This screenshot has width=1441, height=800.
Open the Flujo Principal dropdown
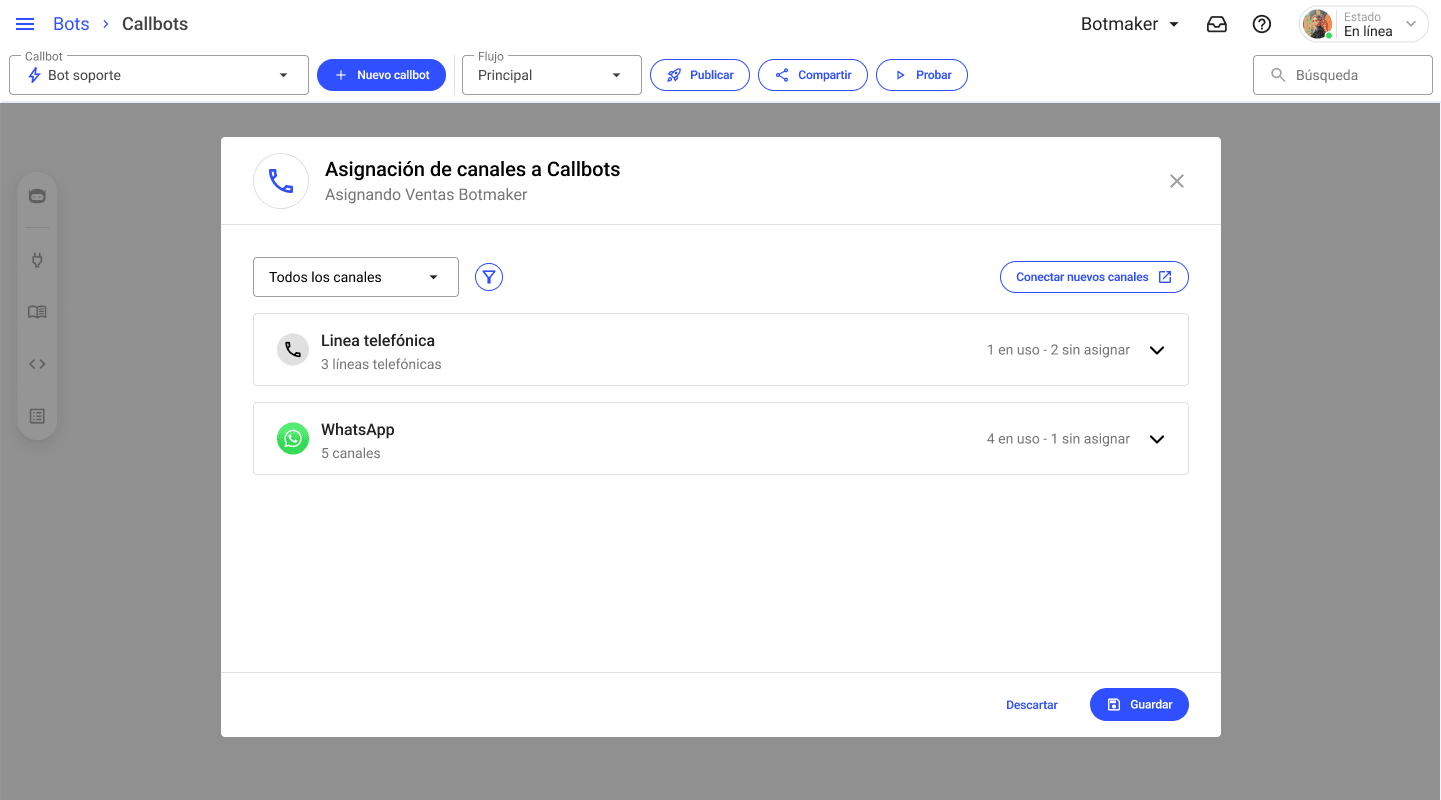pos(552,75)
